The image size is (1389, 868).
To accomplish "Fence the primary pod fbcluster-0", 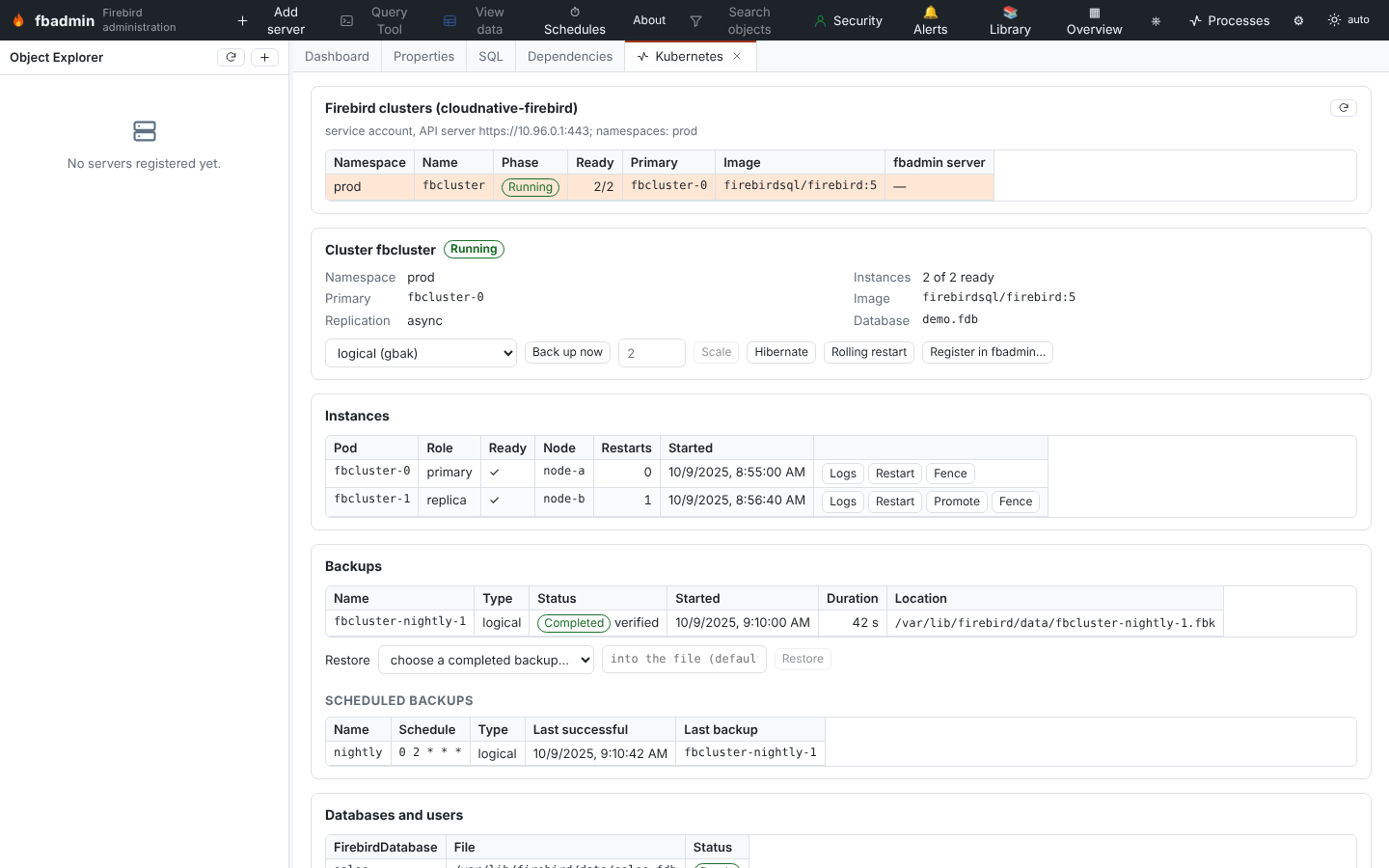I will click(950, 474).
